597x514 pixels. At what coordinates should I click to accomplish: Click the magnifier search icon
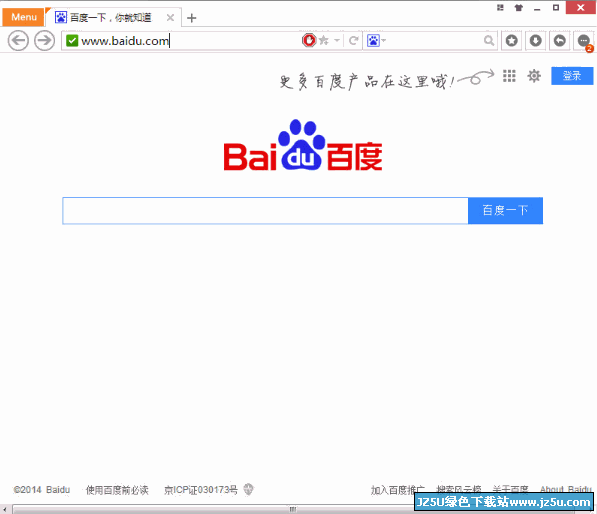coord(489,40)
